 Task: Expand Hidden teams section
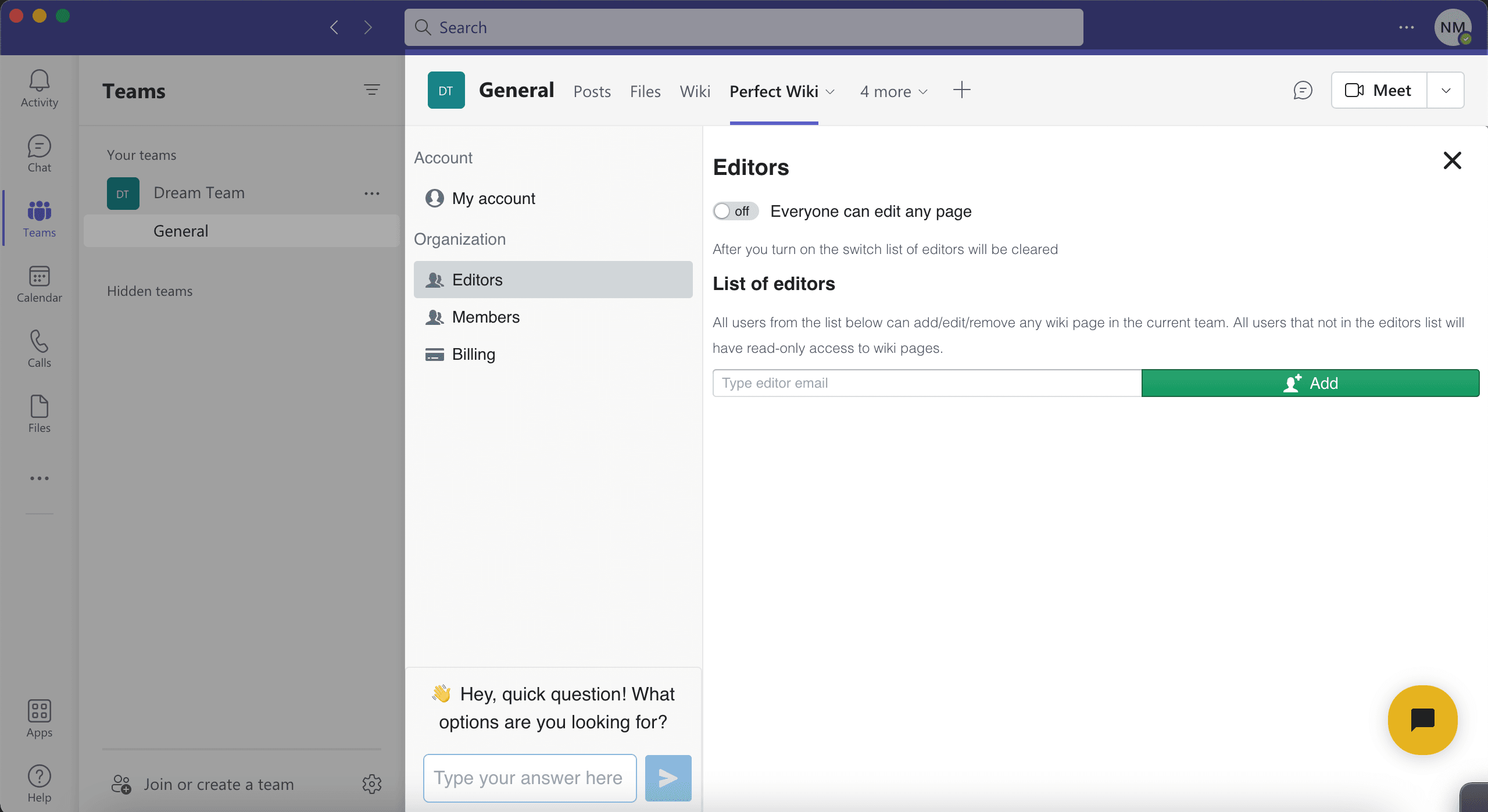(x=150, y=291)
